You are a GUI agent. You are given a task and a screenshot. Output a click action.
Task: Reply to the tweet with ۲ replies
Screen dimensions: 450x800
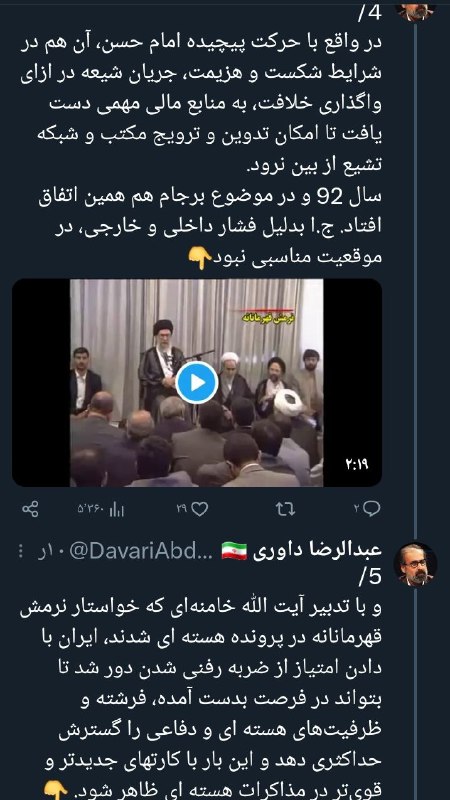pyautogui.click(x=367, y=509)
